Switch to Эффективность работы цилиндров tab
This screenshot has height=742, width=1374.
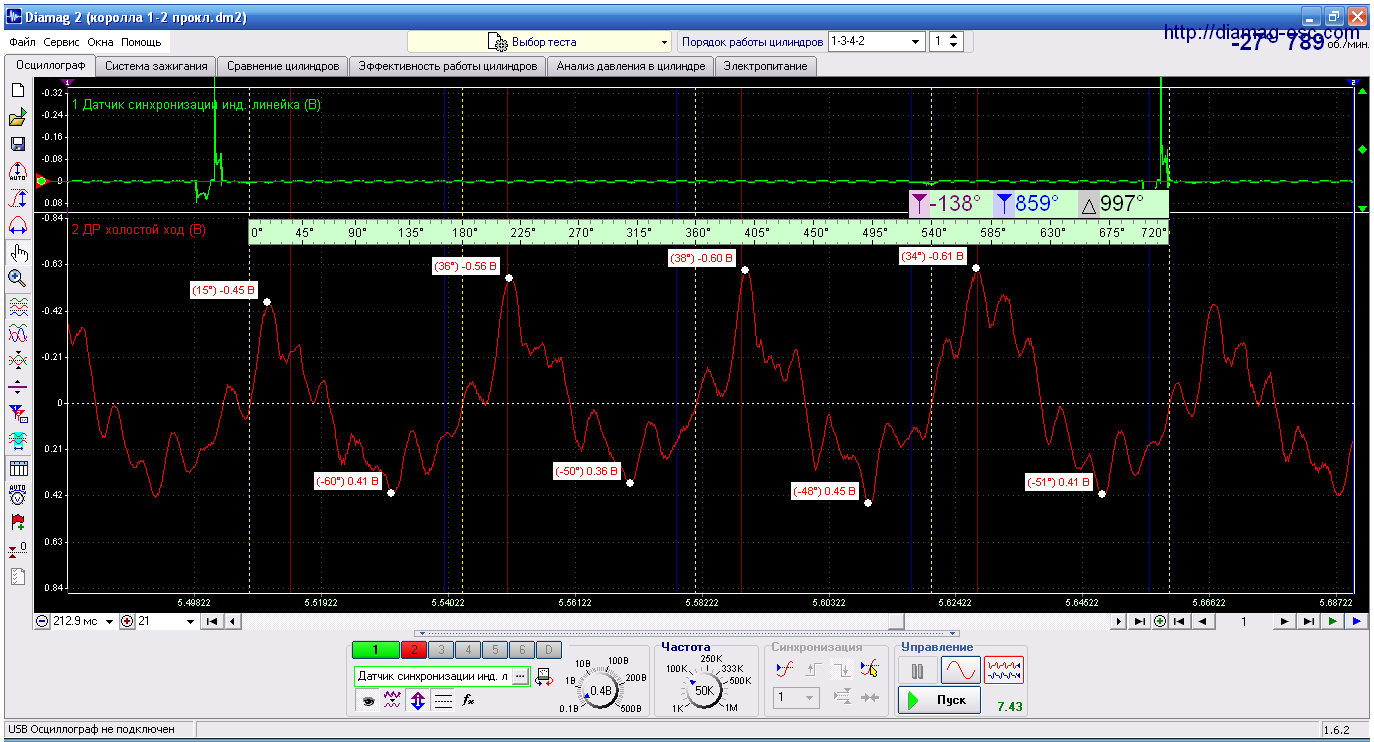448,66
